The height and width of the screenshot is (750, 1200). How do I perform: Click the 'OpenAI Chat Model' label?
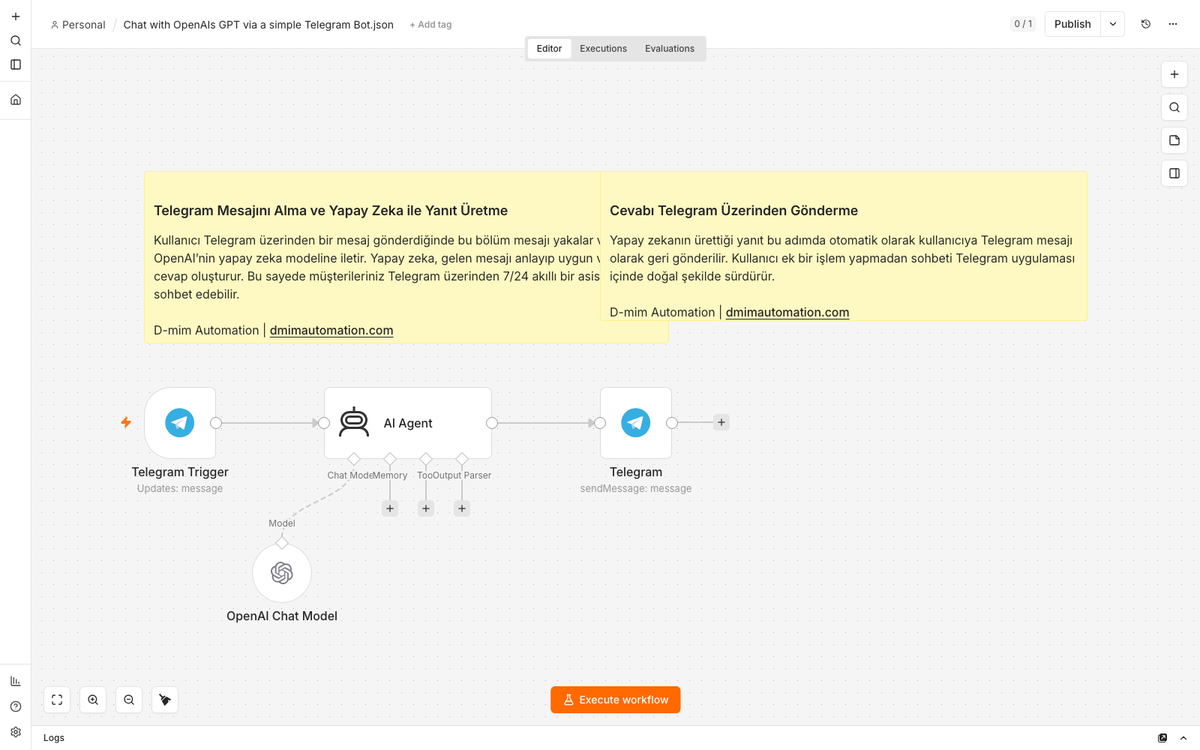point(282,616)
